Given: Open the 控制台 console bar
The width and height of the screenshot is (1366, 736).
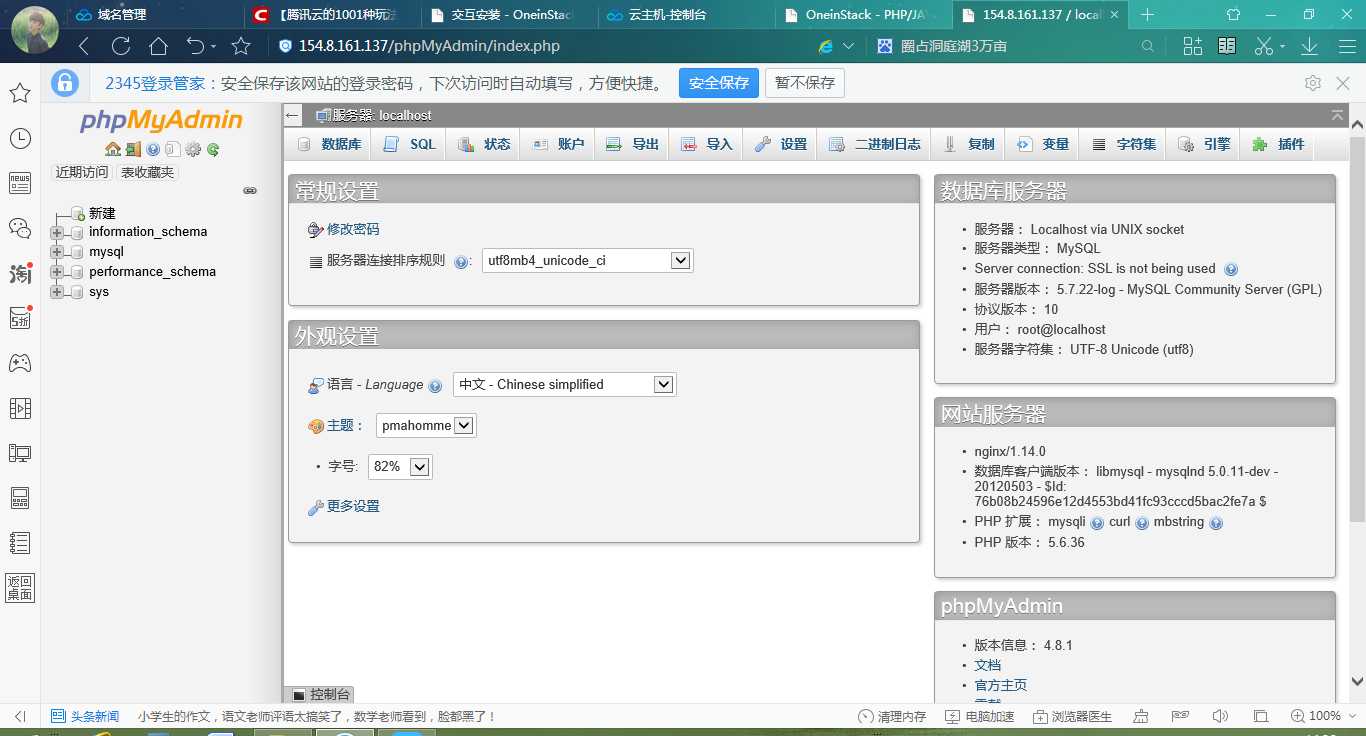Looking at the screenshot, I should click(320, 694).
